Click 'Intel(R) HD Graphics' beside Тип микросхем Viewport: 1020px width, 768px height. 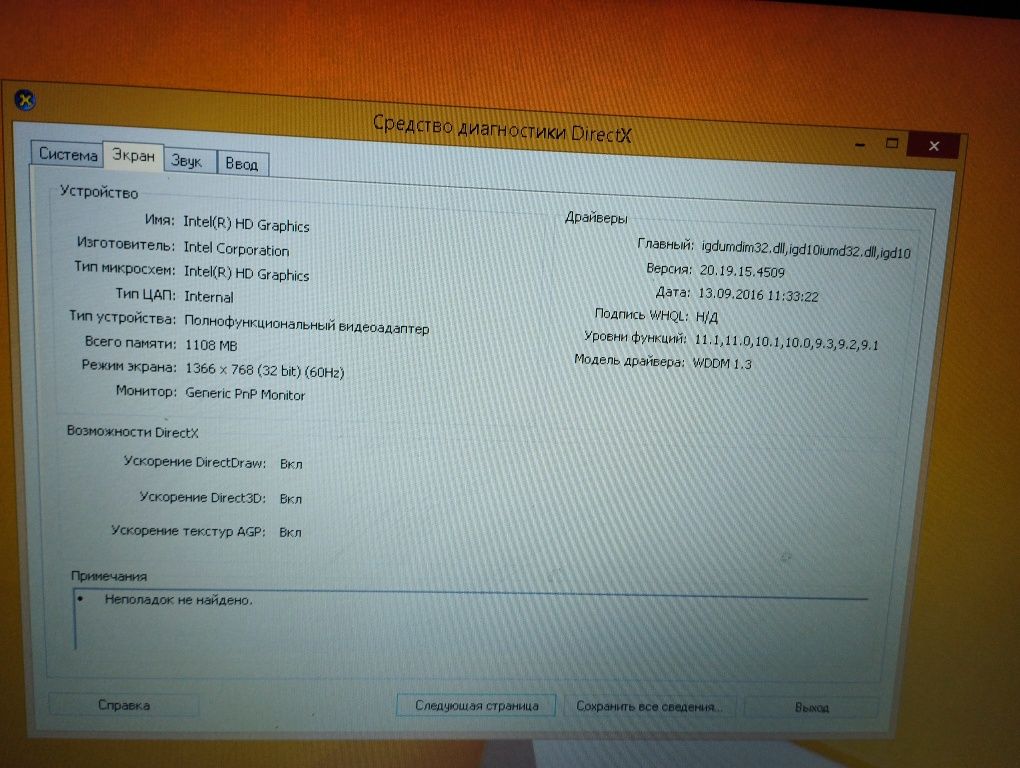coord(247,273)
